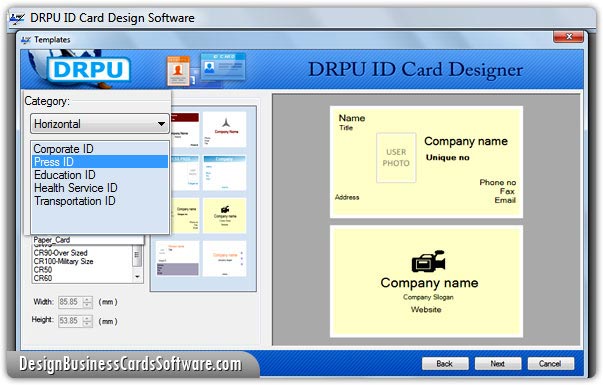The width and height of the screenshot is (603, 385).
Task: Open the Horizontal orientation dropdown
Action: click(100, 124)
